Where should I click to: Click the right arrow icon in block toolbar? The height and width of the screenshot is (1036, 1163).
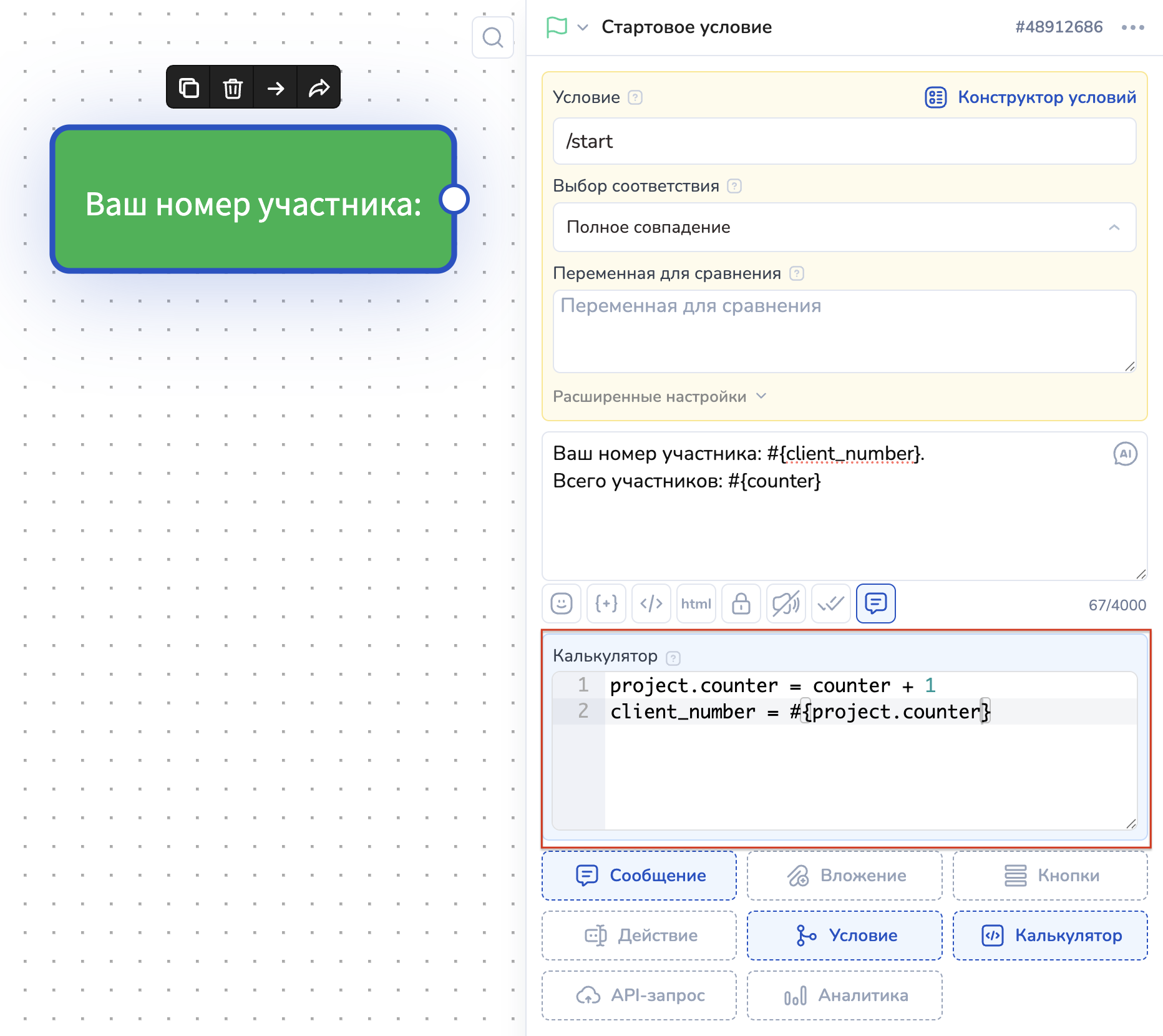(275, 87)
